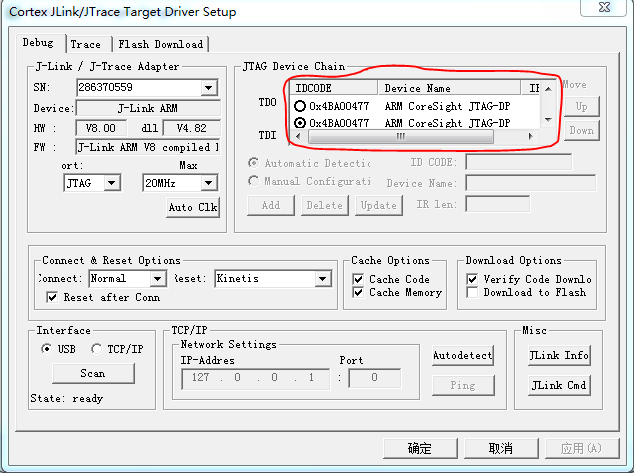Image resolution: width=634 pixels, height=473 pixels.
Task: Open JLink Info
Action: tap(559, 355)
